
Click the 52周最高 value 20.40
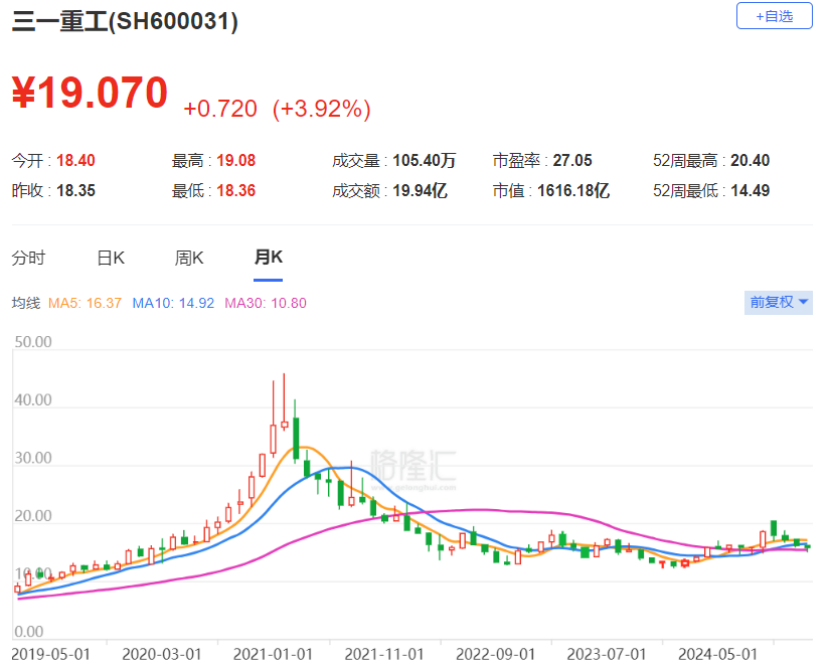(x=750, y=160)
